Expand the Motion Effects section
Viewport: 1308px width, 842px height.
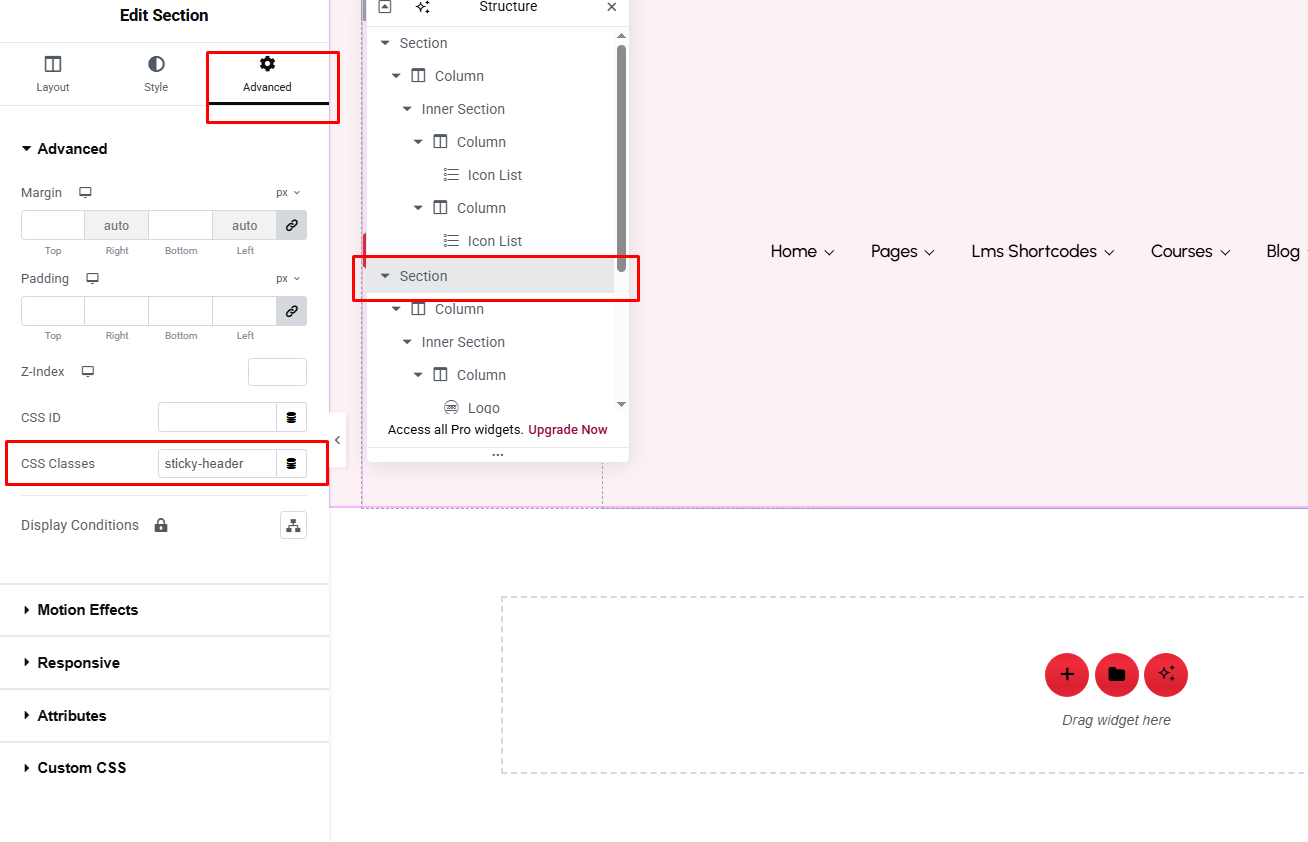click(x=164, y=610)
